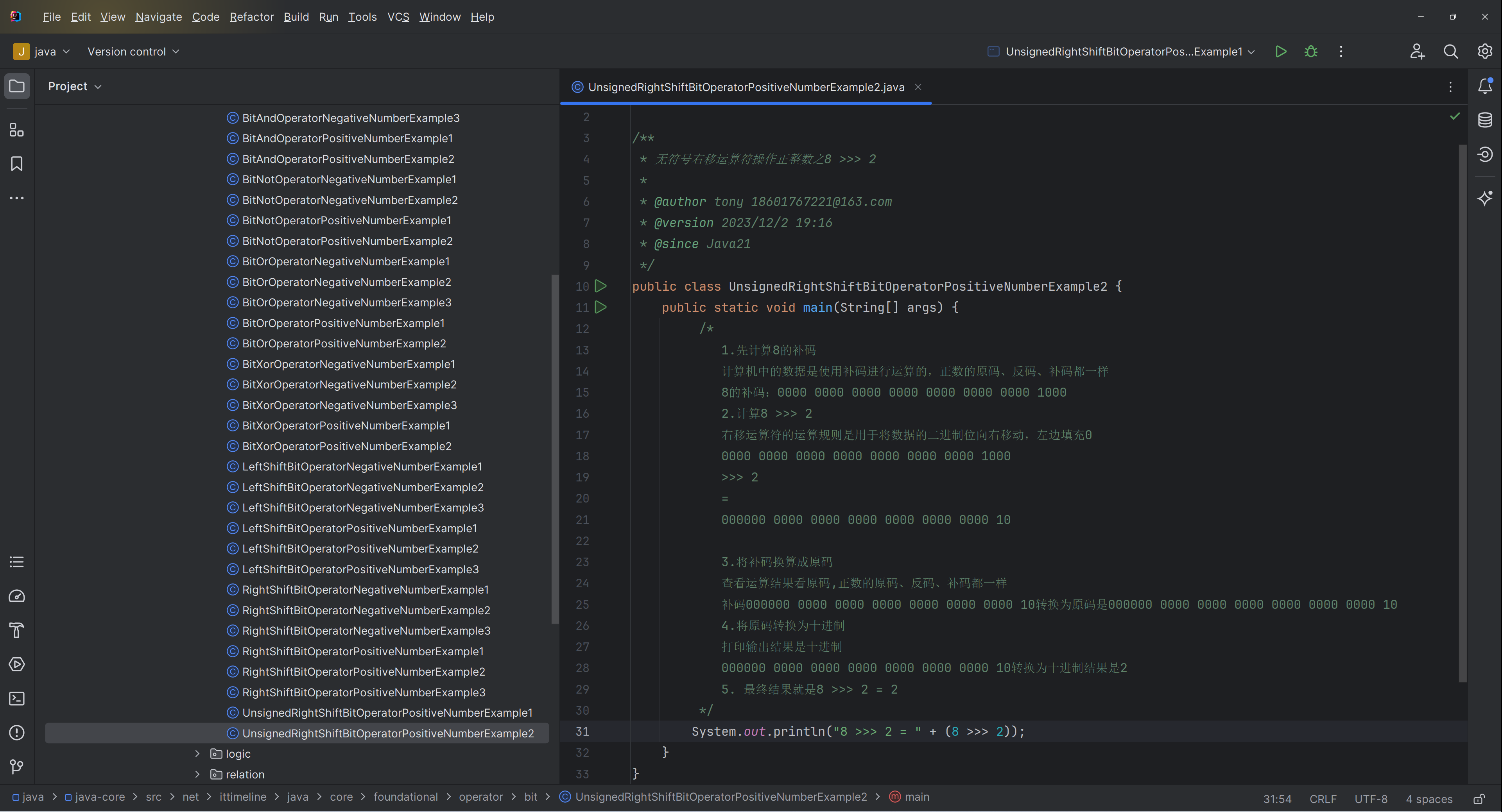The image size is (1502, 812).
Task: Expand the logic folder
Action: [x=198, y=754]
